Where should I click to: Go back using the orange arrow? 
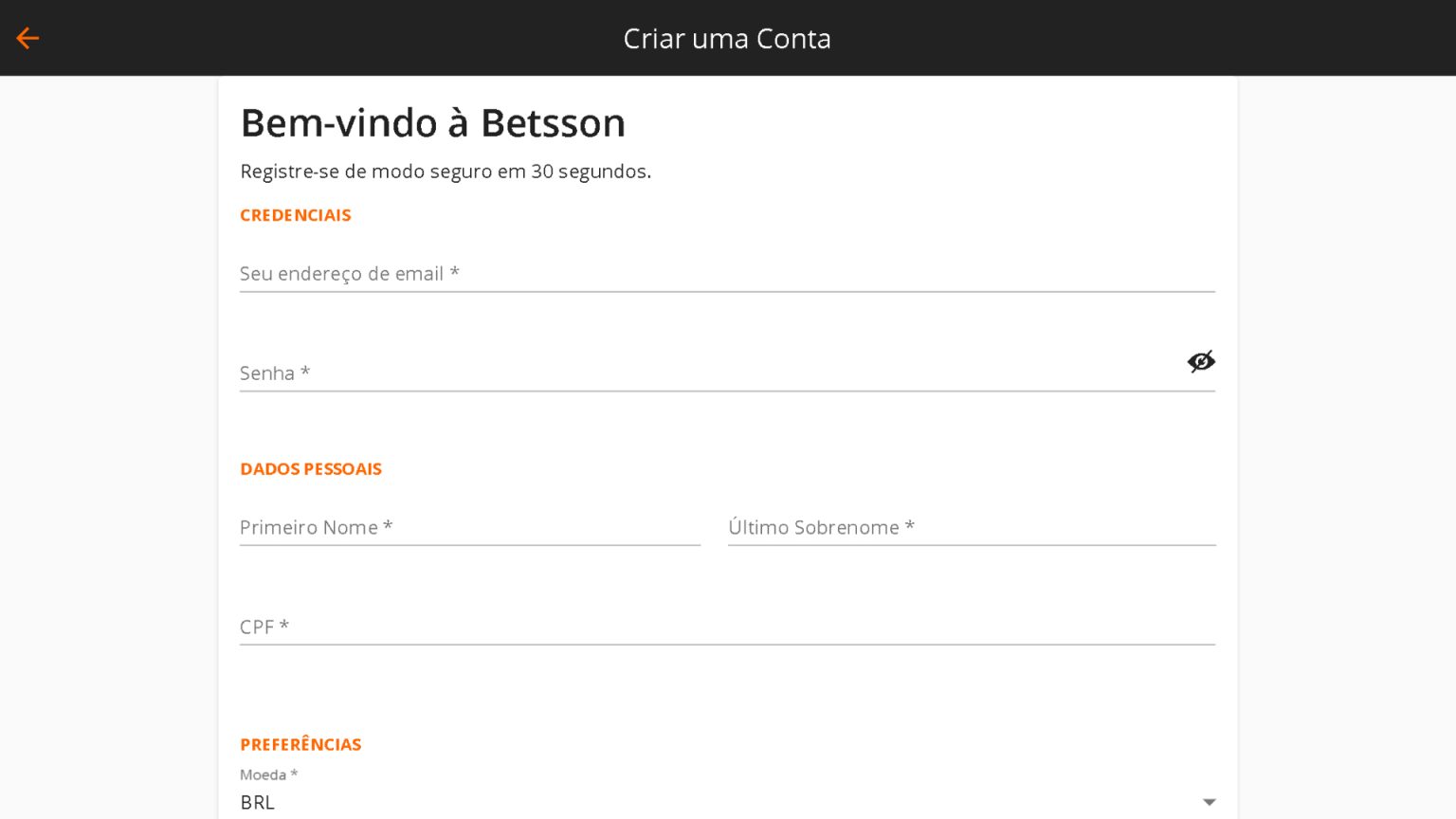pos(27,38)
